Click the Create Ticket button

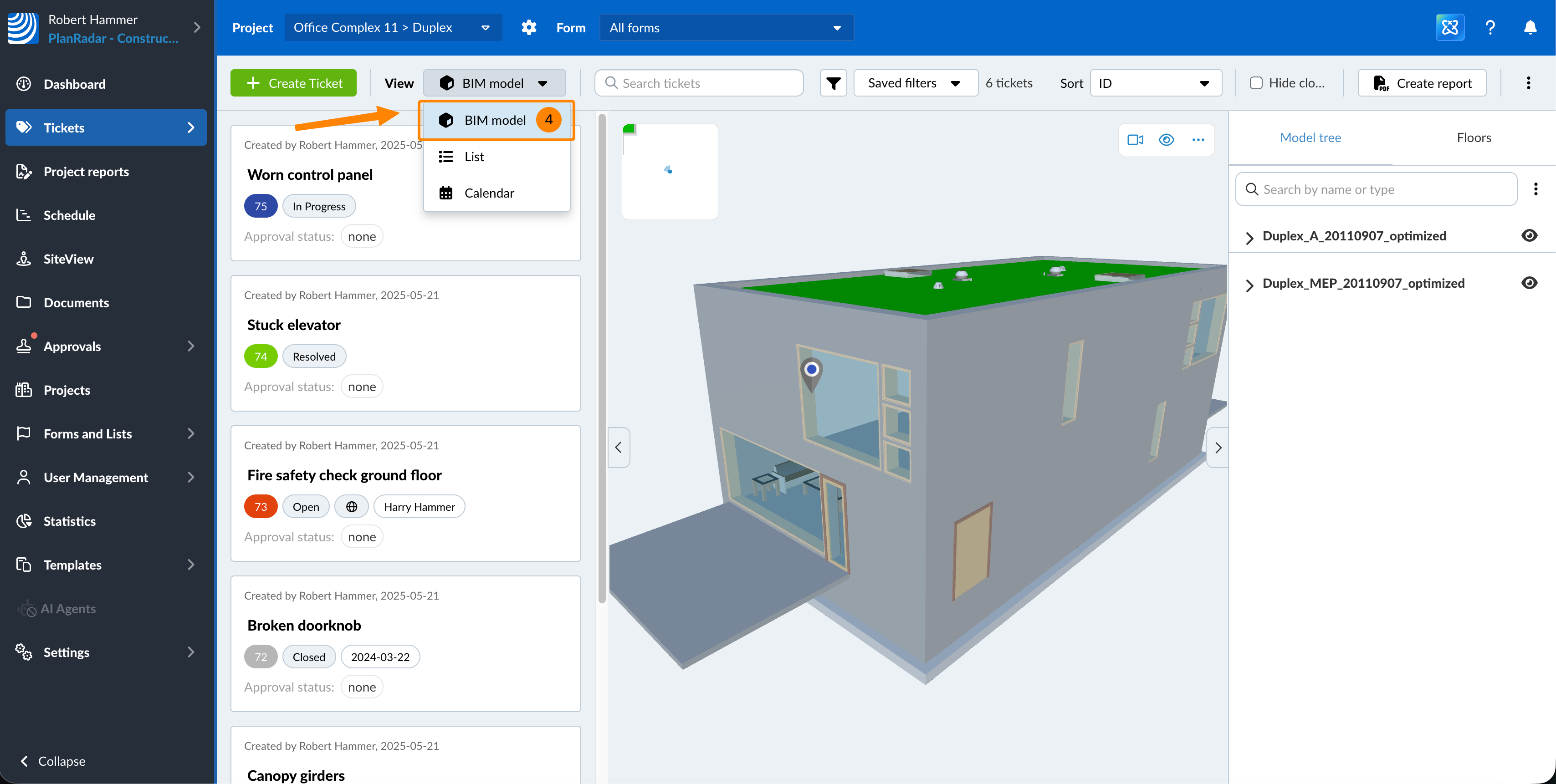tap(293, 83)
